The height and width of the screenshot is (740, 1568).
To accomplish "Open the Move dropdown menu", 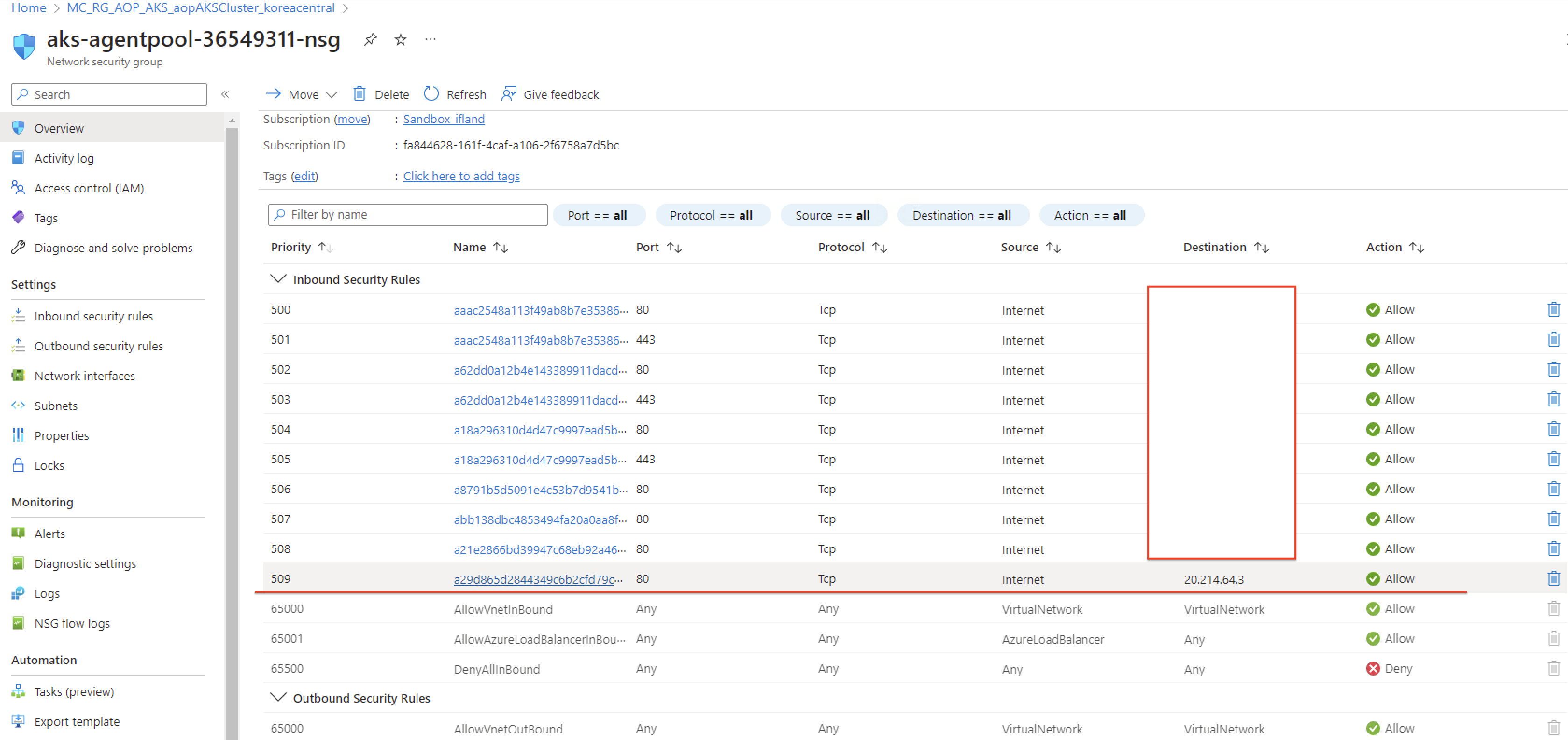I will 301,94.
